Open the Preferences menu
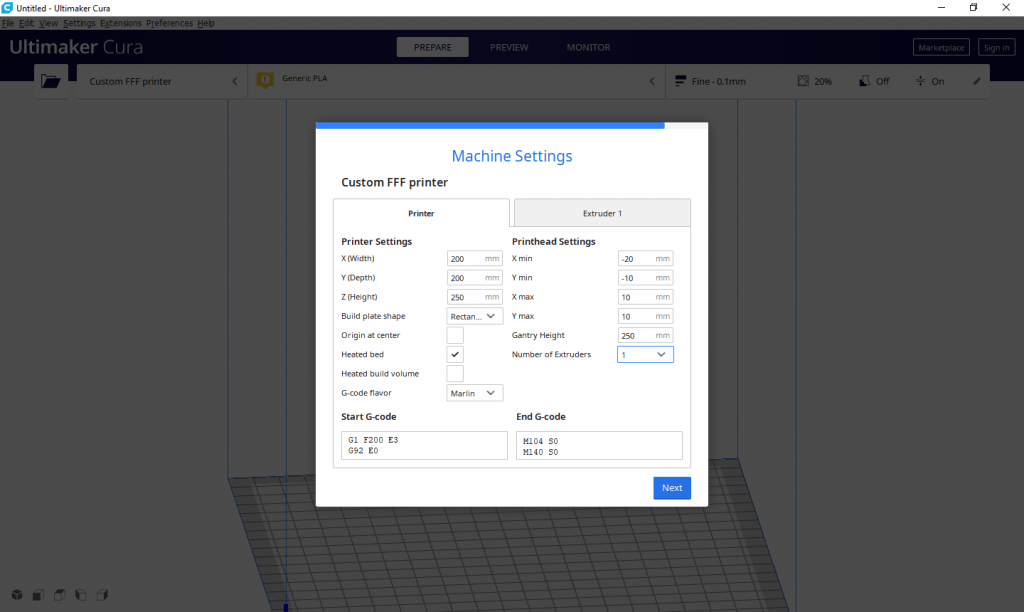Image resolution: width=1024 pixels, height=612 pixels. click(169, 23)
